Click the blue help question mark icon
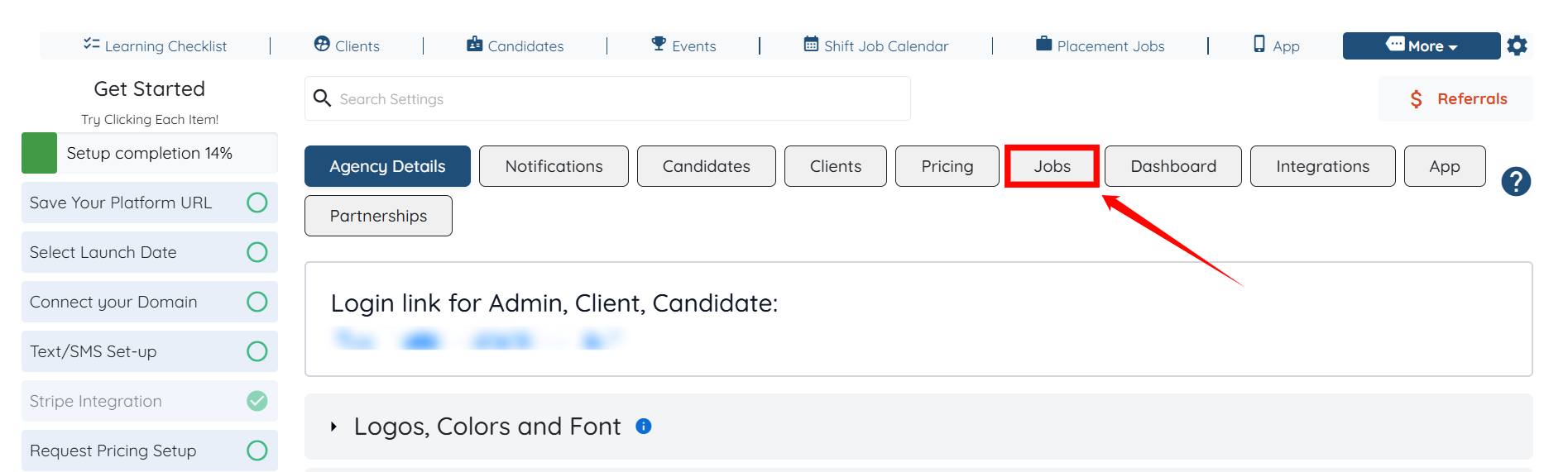The image size is (1568, 472). click(1516, 181)
